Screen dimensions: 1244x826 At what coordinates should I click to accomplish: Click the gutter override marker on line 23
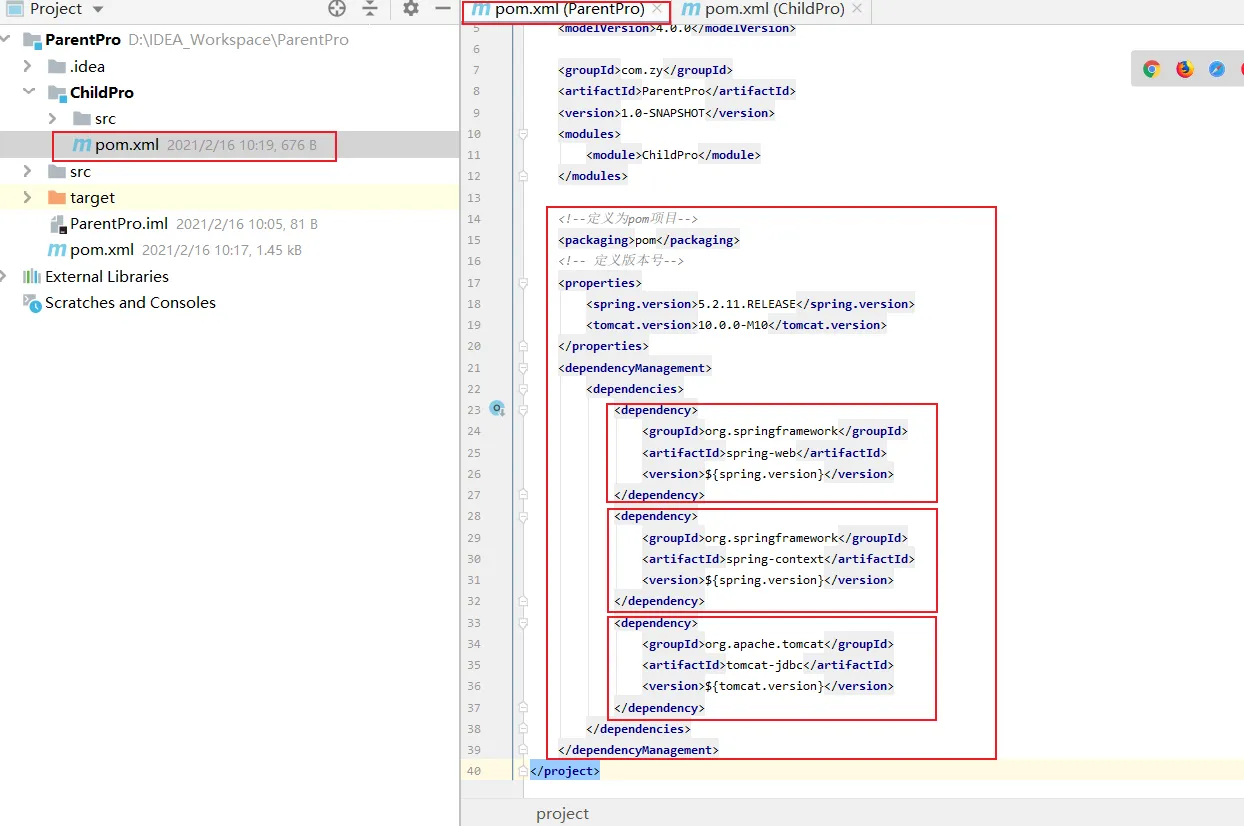[496, 409]
